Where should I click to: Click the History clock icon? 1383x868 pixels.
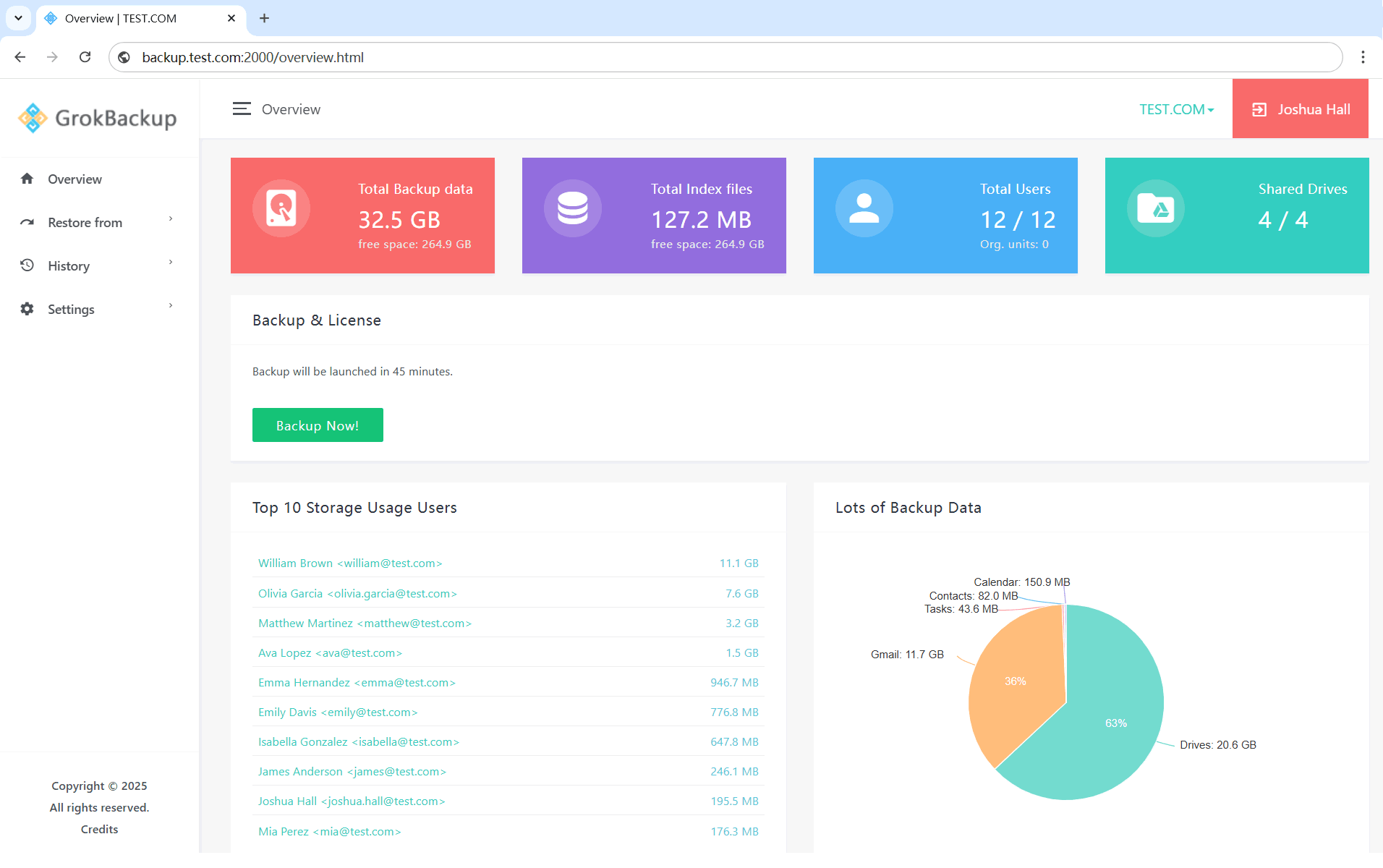[x=27, y=265]
